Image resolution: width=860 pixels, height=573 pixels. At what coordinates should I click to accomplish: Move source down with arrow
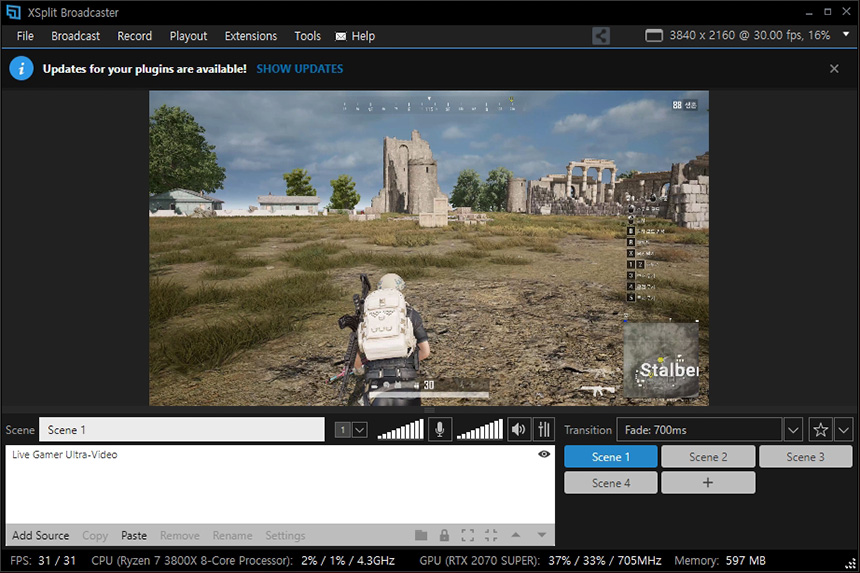coord(541,535)
